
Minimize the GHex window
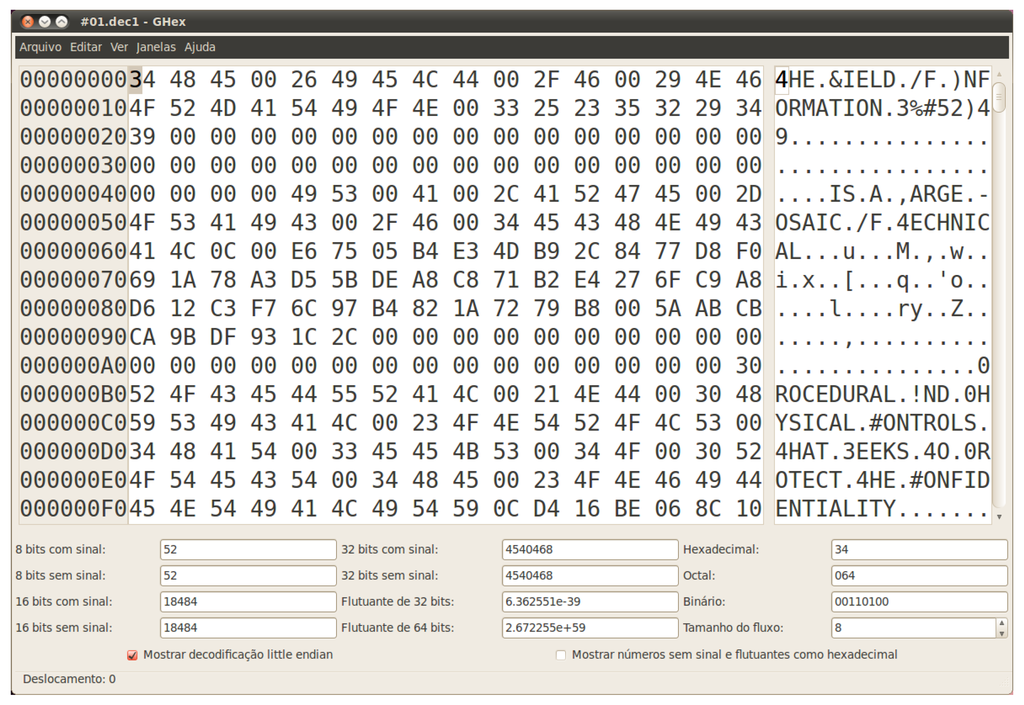tap(45, 21)
